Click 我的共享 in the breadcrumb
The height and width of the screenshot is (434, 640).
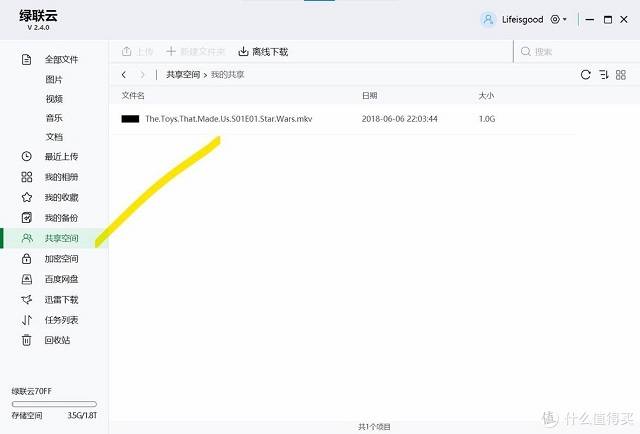227,74
